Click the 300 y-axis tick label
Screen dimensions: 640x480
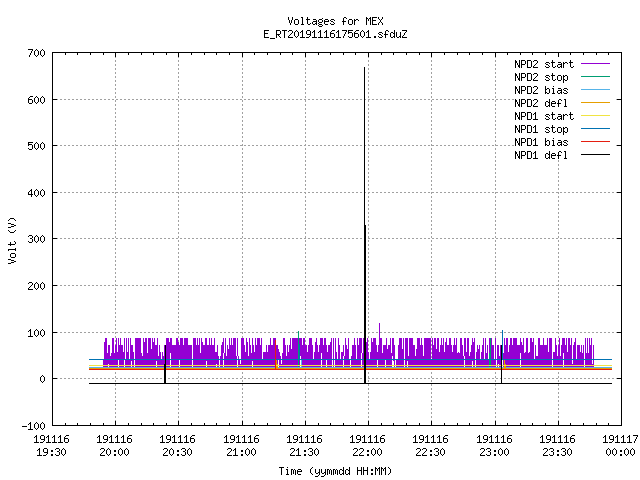(36, 239)
